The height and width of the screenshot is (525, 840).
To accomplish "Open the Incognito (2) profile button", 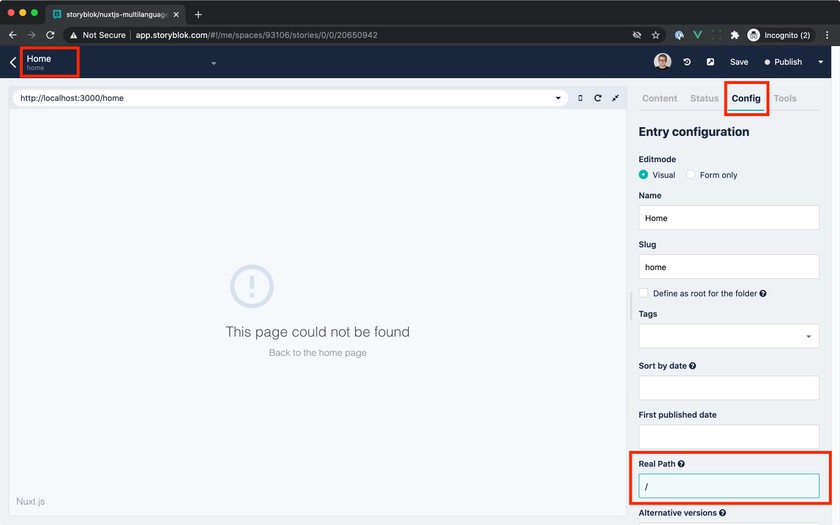I will click(781, 35).
